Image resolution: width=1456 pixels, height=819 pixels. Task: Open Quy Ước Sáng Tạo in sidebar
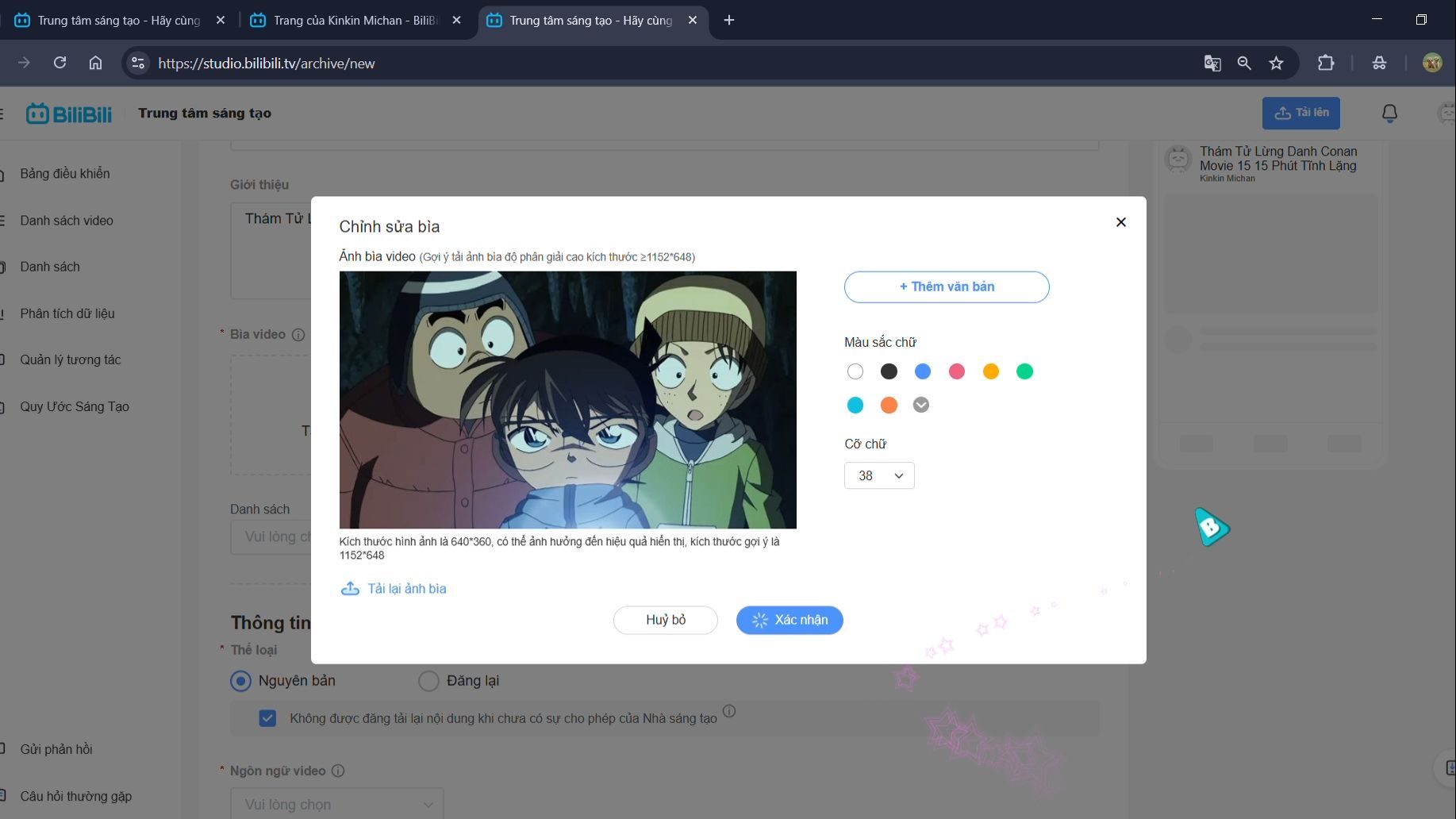[x=75, y=406]
